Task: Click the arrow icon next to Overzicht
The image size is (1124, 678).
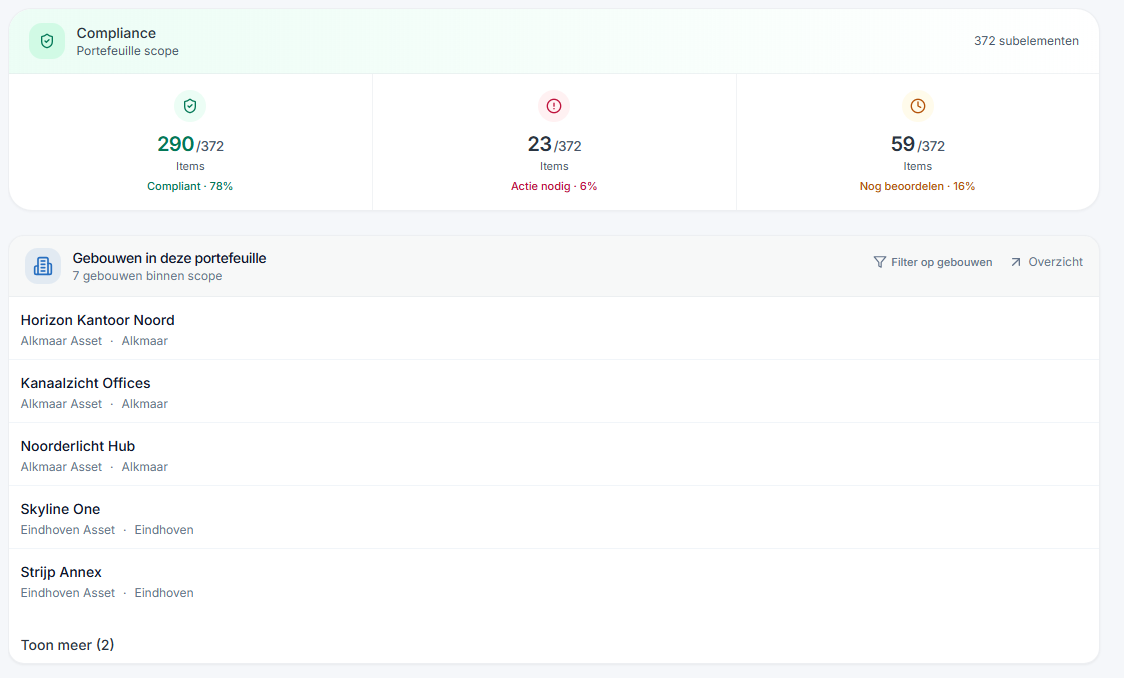Action: click(1016, 262)
